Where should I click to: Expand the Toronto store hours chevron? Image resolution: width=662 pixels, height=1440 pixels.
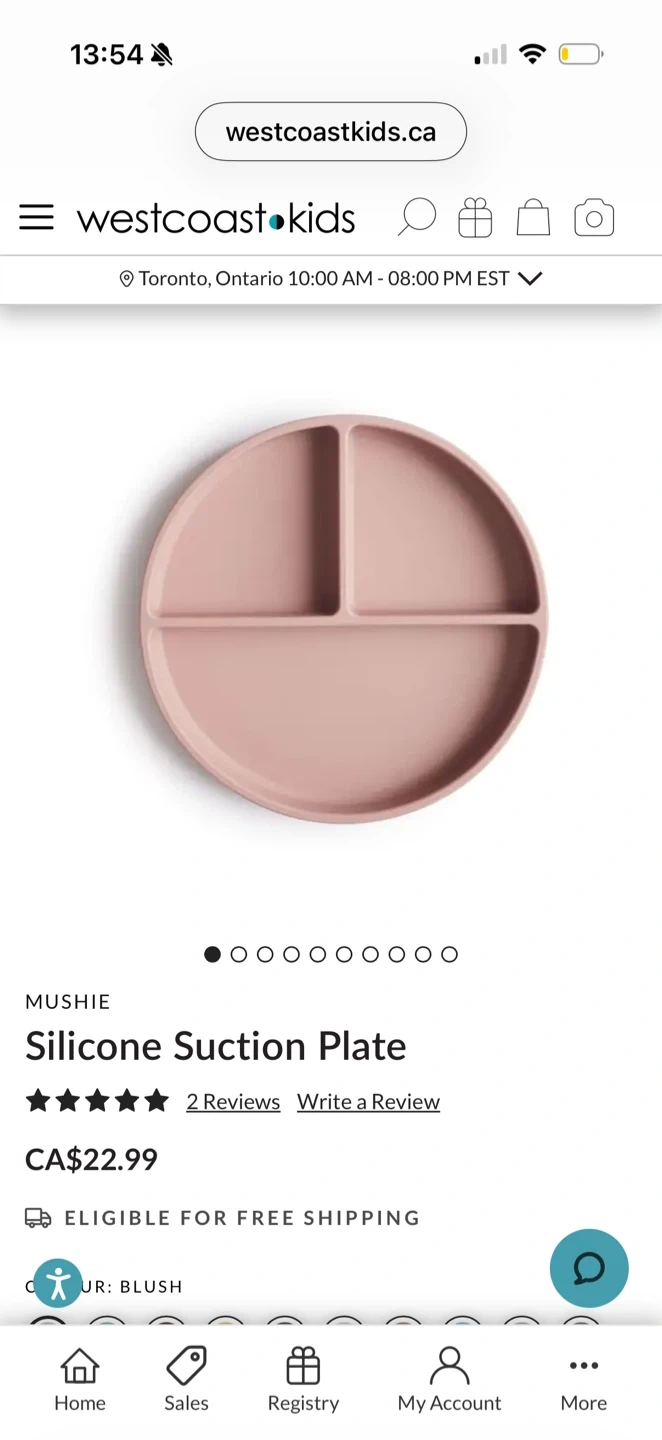coord(531,278)
